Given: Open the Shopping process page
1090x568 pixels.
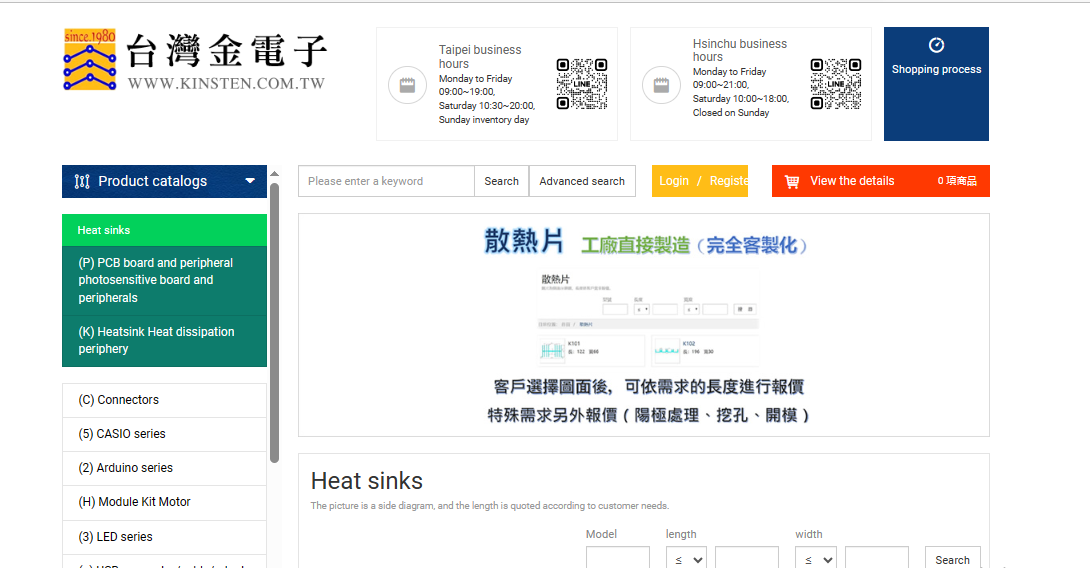Looking at the screenshot, I should click(x=936, y=84).
